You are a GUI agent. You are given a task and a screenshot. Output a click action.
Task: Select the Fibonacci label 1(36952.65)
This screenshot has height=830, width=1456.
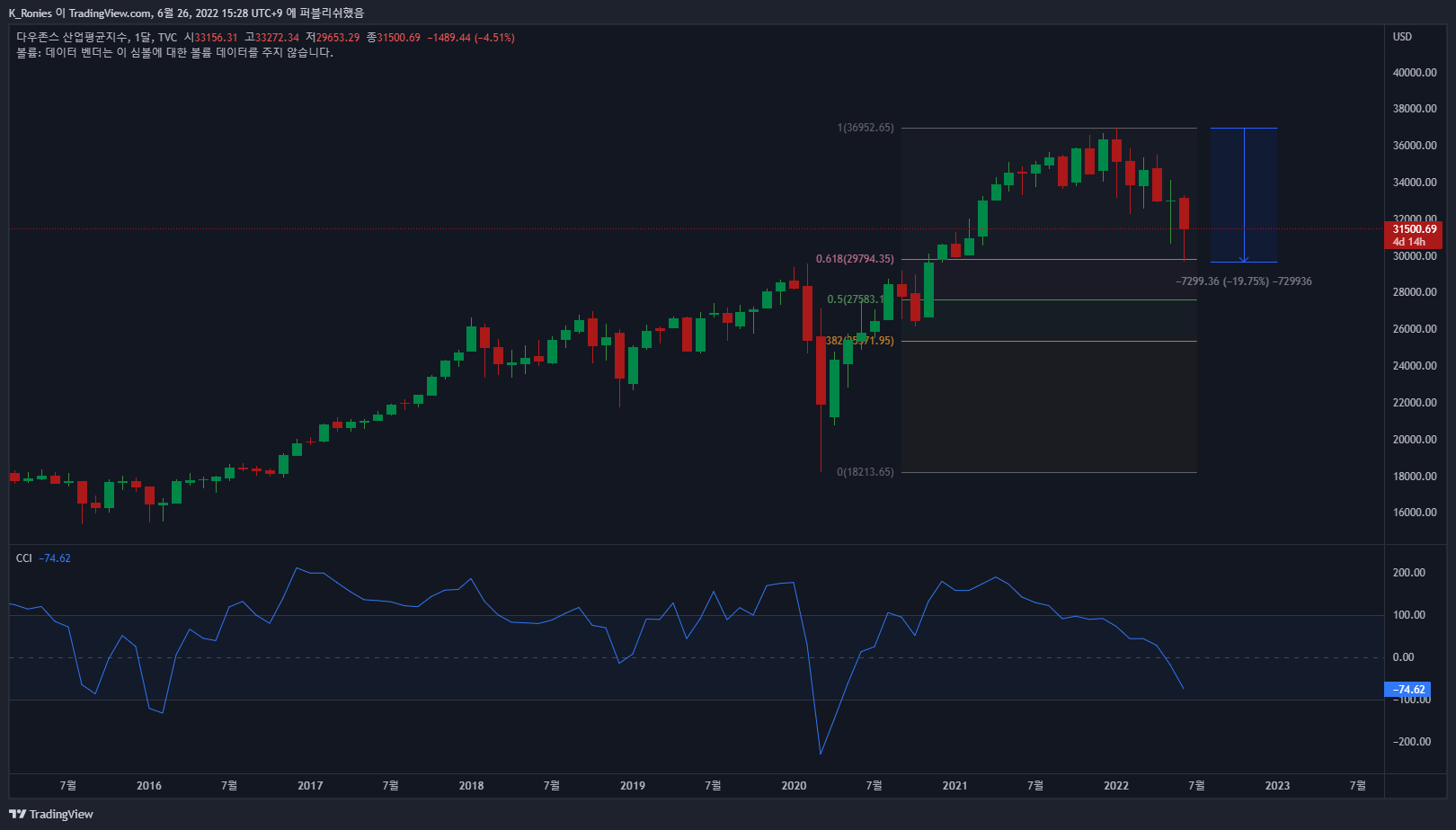tap(866, 128)
